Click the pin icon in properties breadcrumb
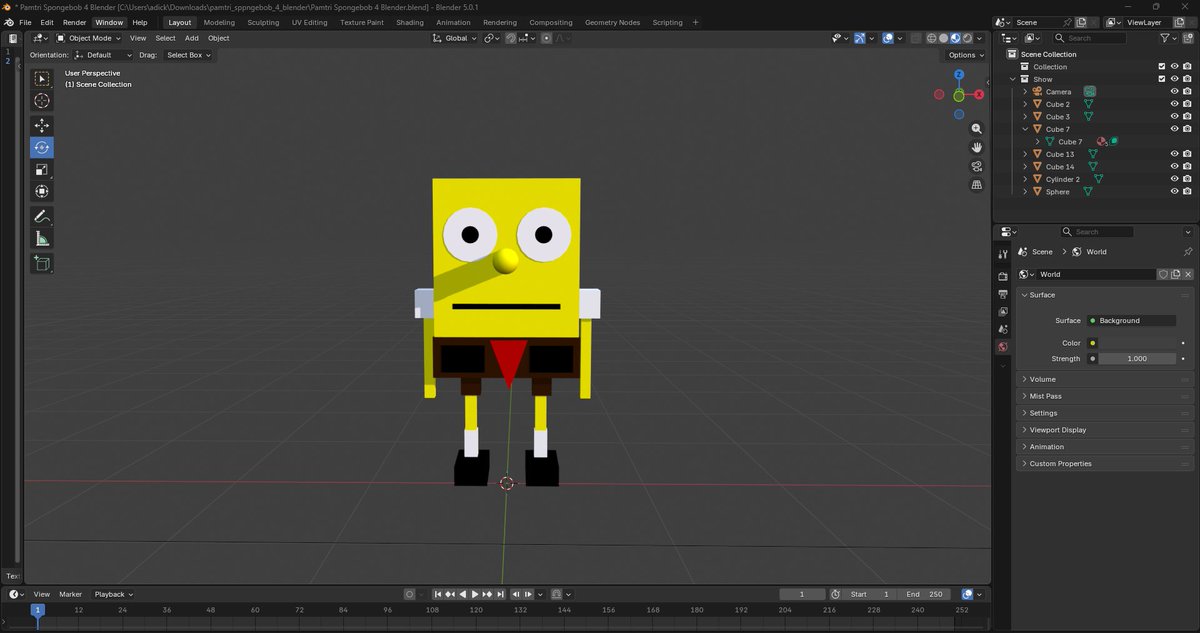Screen dimensions: 1200x633 point(1188,252)
